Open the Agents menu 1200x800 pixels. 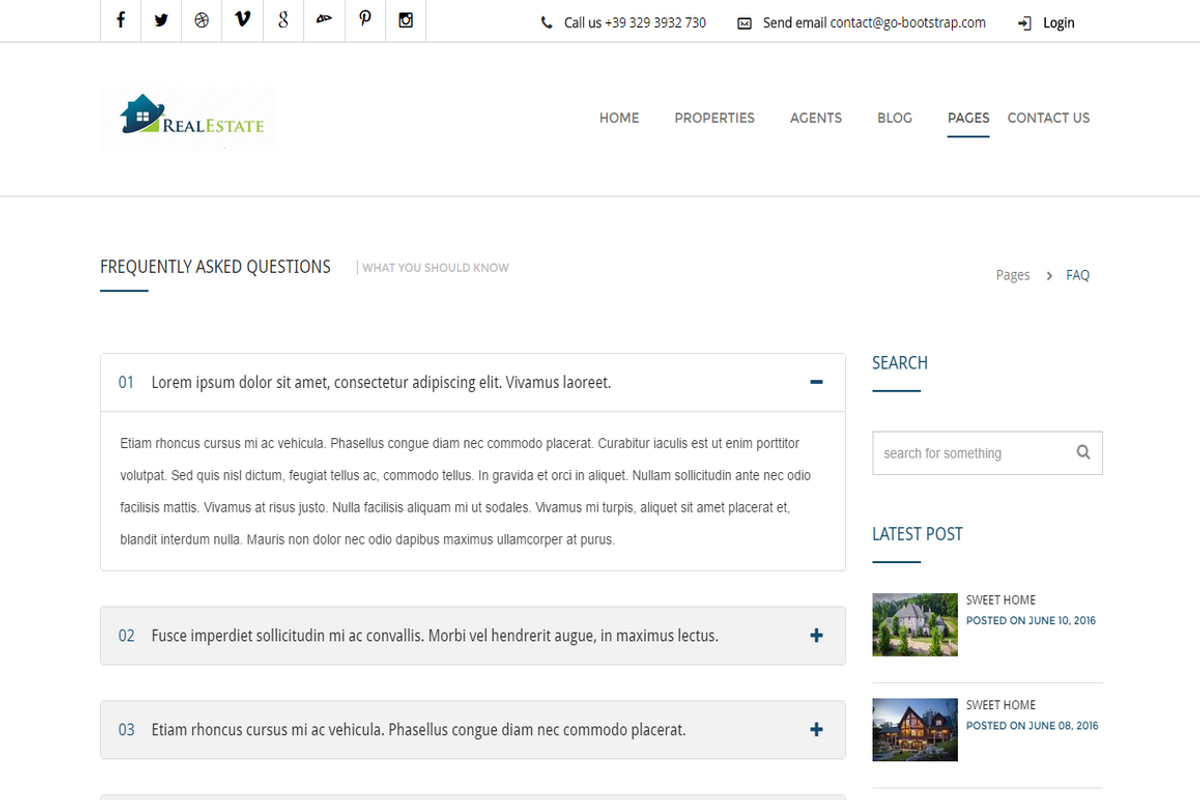pyautogui.click(x=816, y=118)
